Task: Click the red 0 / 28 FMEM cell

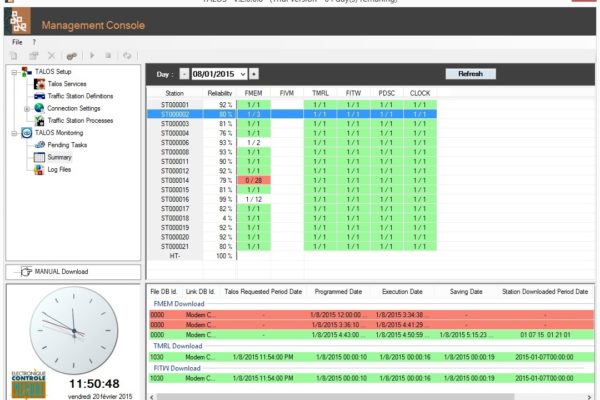Action: [x=253, y=180]
